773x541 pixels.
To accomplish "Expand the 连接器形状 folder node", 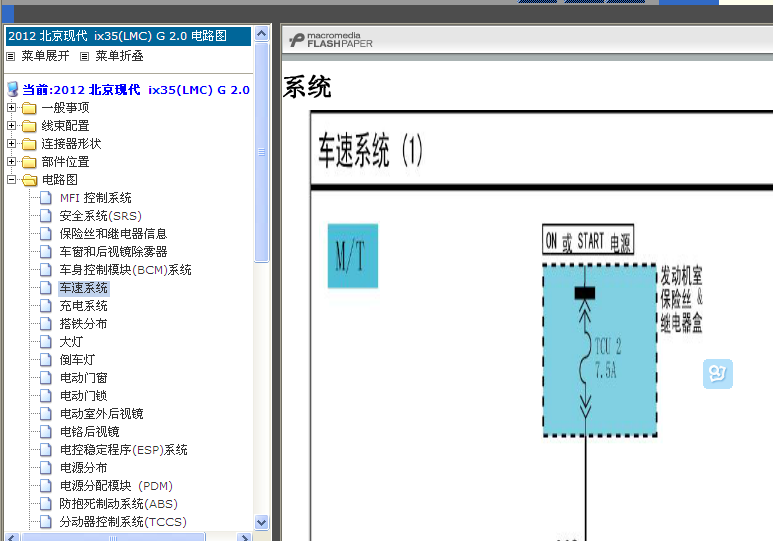I will 11,144.
